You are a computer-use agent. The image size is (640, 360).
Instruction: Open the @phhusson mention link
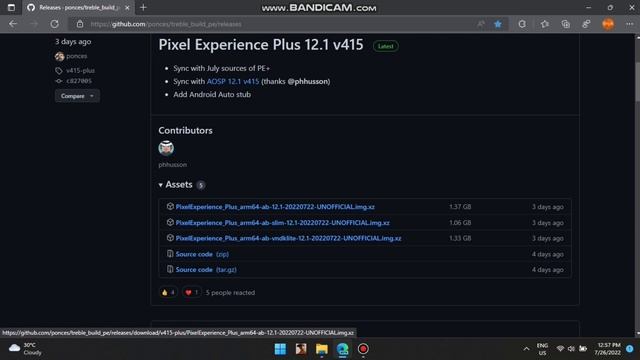click(308, 81)
